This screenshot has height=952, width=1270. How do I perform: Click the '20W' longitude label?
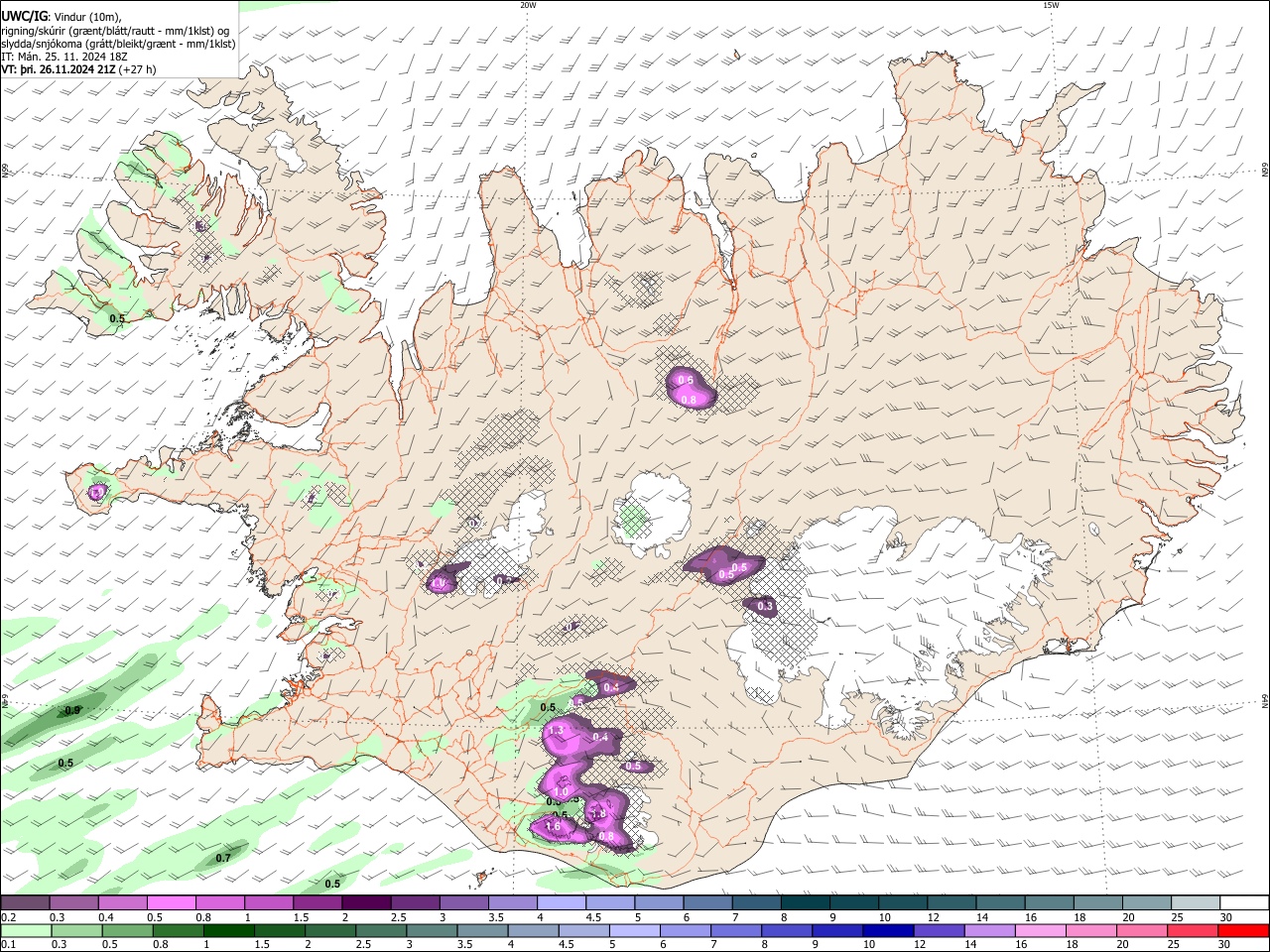[x=528, y=5]
